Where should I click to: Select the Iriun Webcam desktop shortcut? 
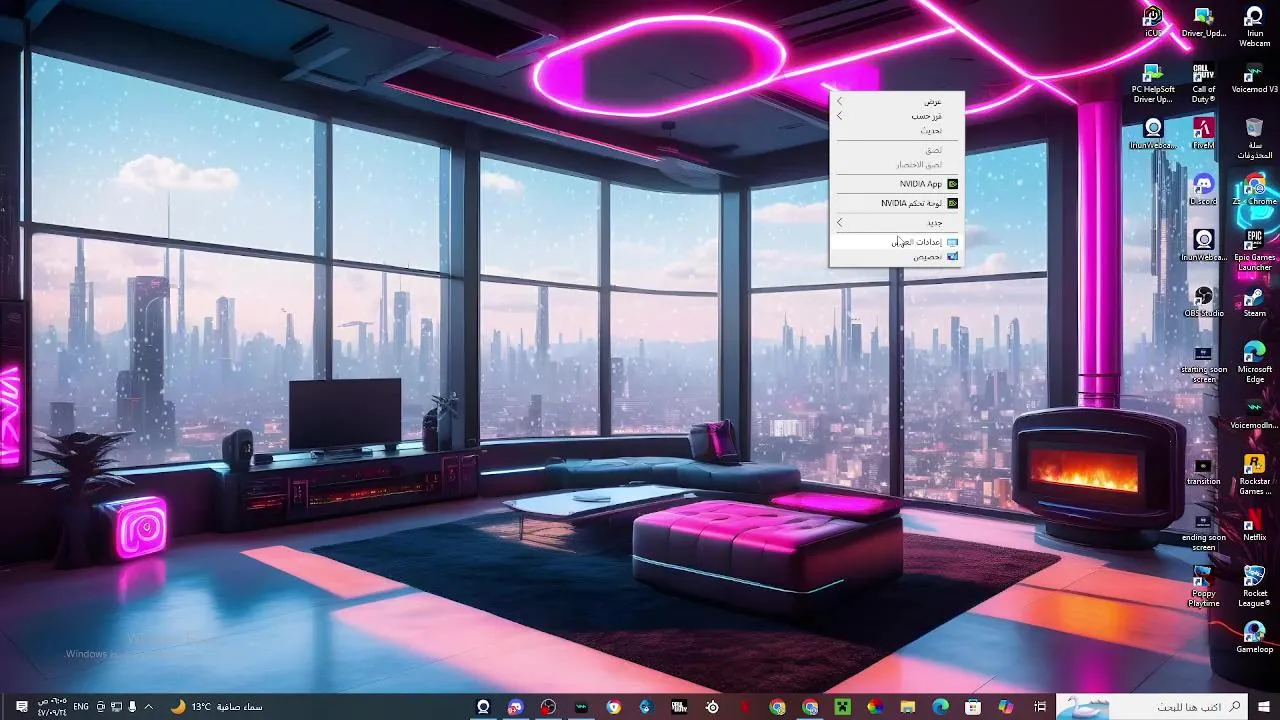[x=1254, y=26]
